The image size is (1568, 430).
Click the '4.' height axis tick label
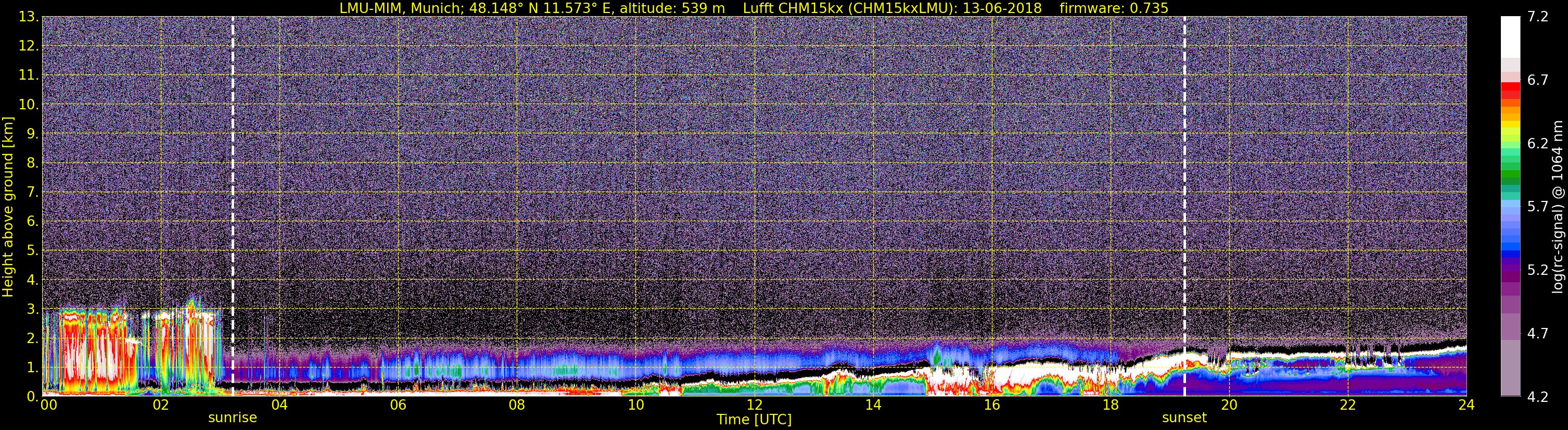(x=33, y=280)
